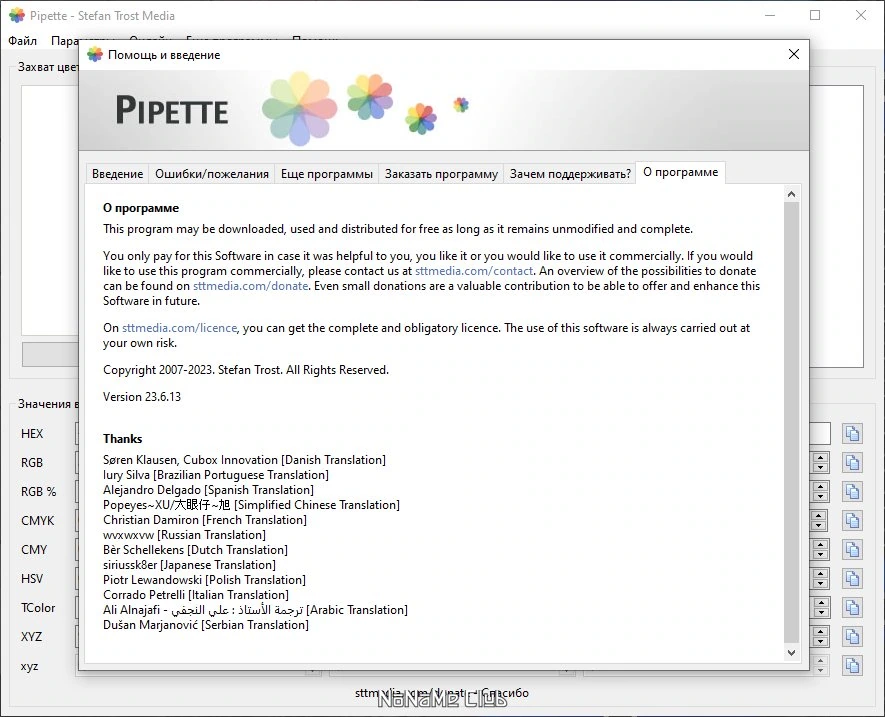Copy the CMYK value with its copy icon
This screenshot has height=717, width=885.
(x=852, y=521)
